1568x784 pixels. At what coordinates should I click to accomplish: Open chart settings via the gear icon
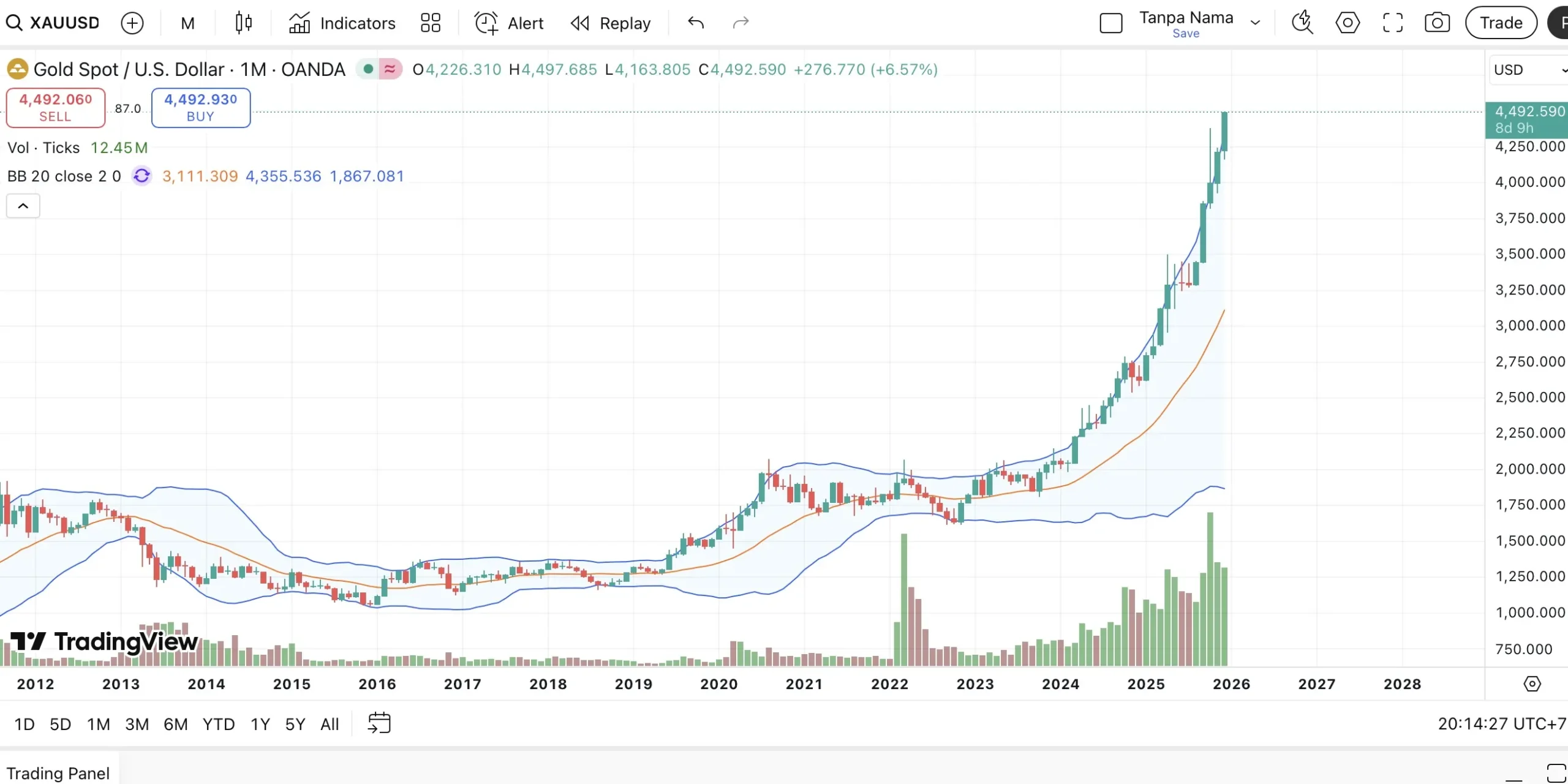pyautogui.click(x=1347, y=23)
